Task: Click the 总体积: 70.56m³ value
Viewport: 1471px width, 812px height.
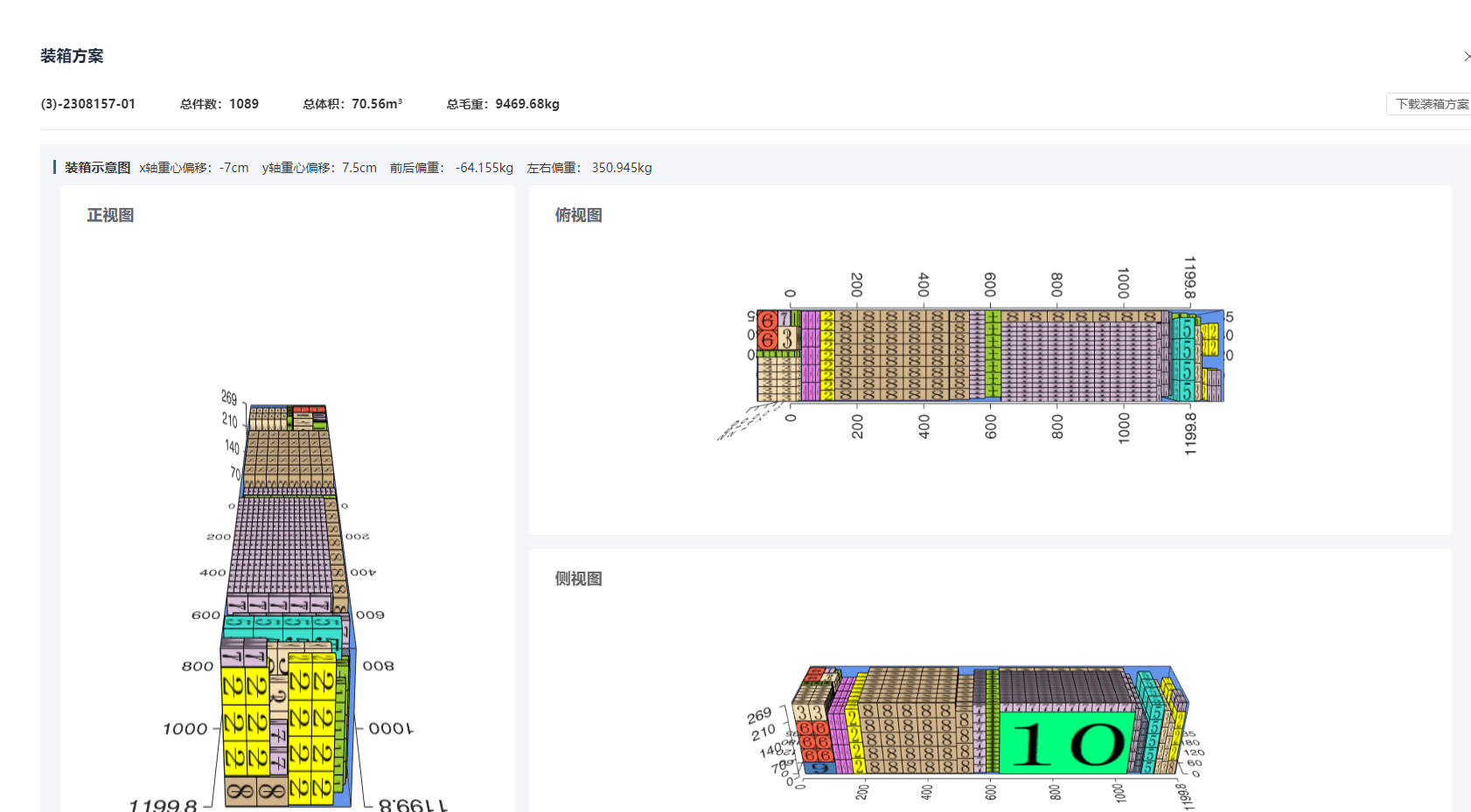Action: point(352,104)
